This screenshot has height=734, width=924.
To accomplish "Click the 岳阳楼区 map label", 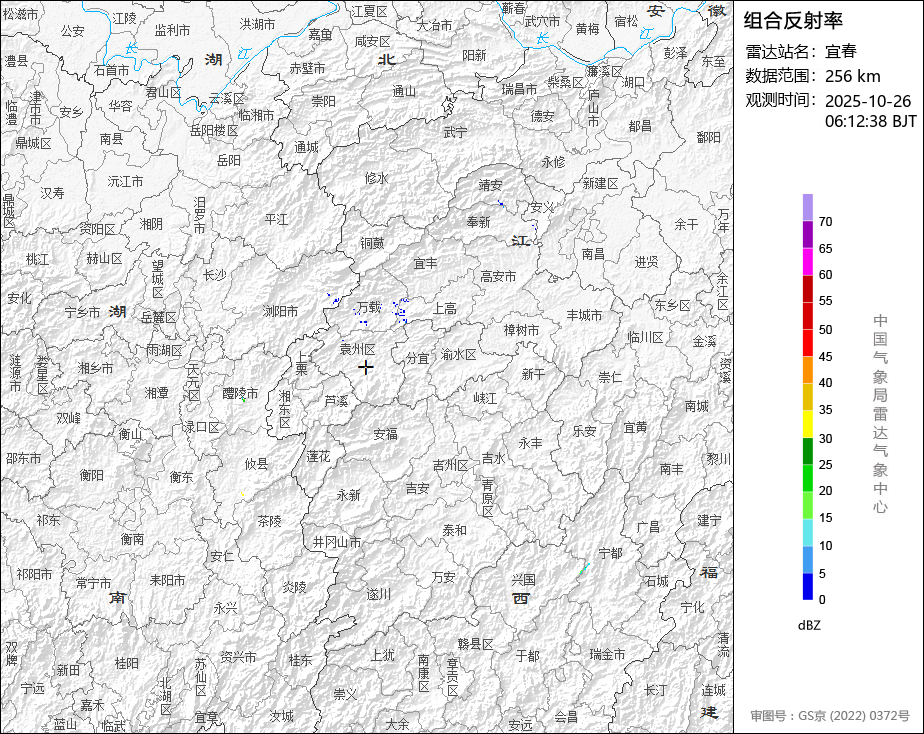I will (x=214, y=130).
